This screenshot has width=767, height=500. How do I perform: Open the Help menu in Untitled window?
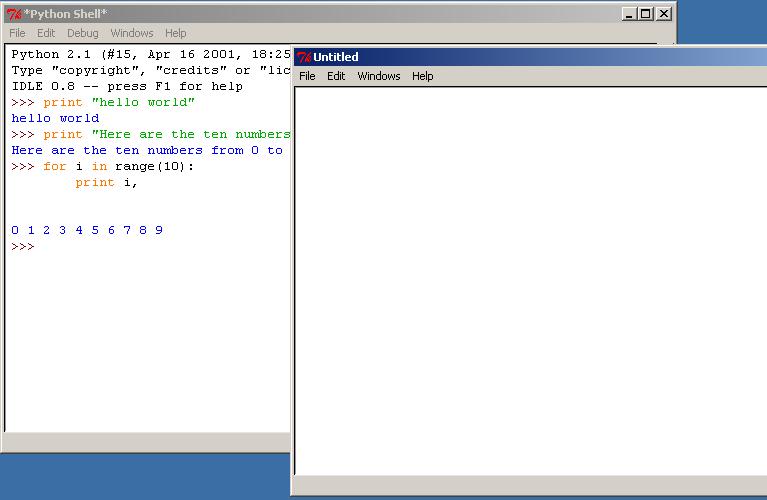click(x=423, y=76)
